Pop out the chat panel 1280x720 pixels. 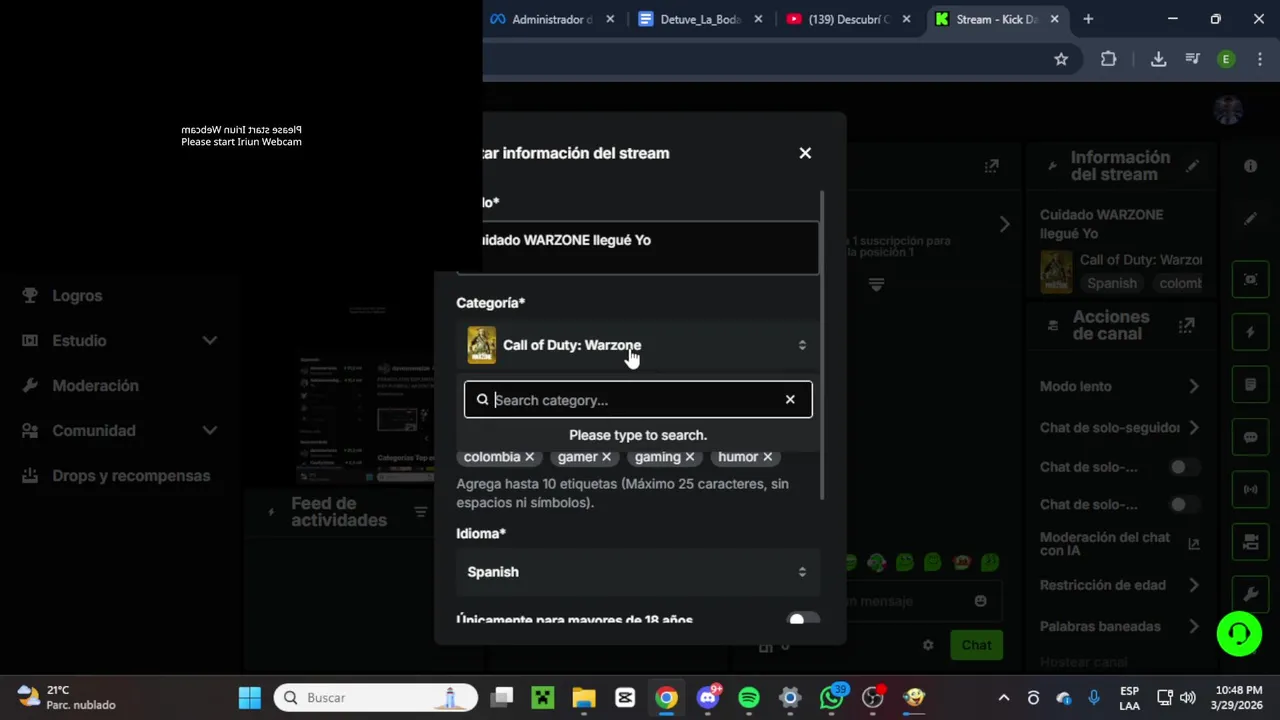991,166
